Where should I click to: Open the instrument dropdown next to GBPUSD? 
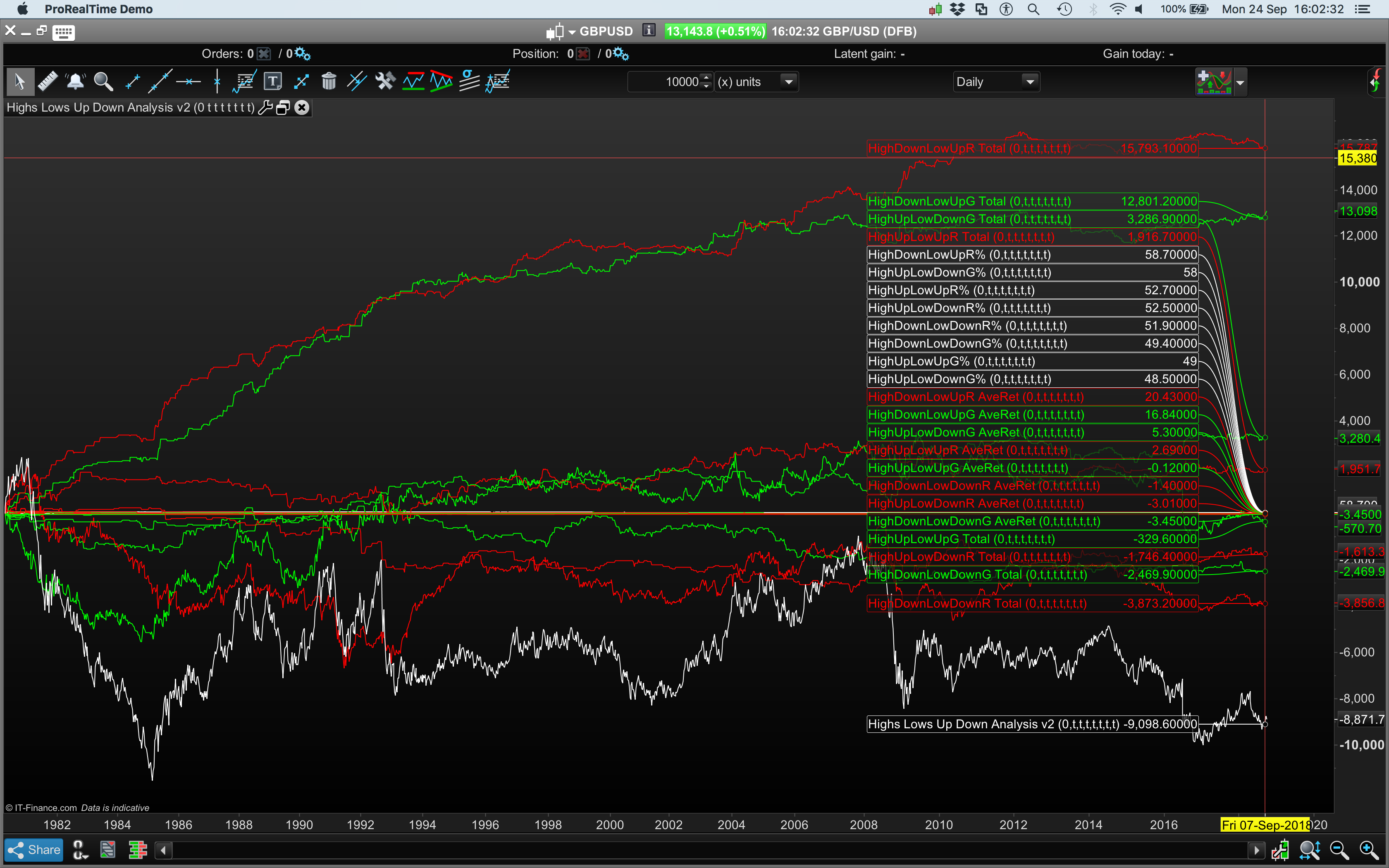tap(572, 32)
